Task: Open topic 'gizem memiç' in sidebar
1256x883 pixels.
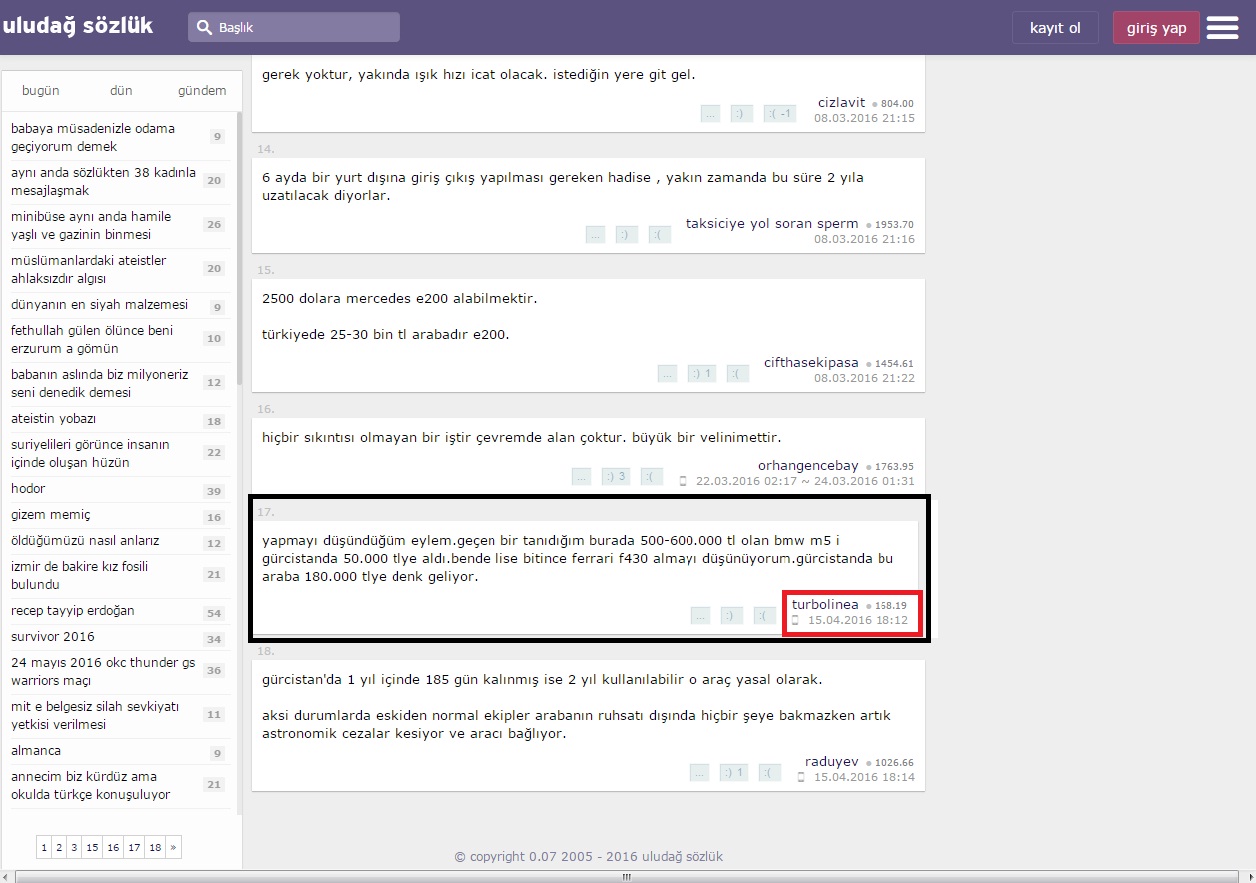Action: (51, 515)
